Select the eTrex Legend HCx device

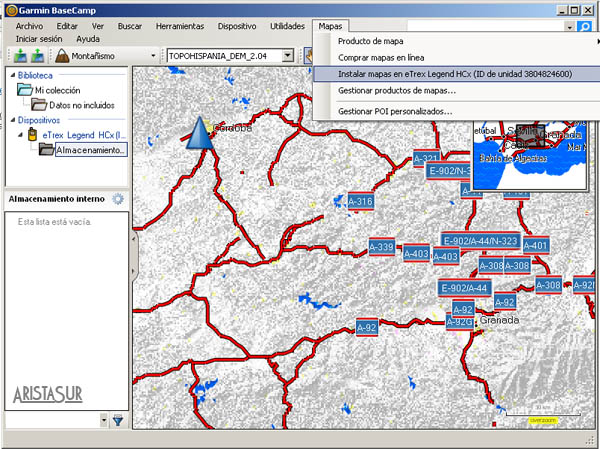tap(84, 135)
